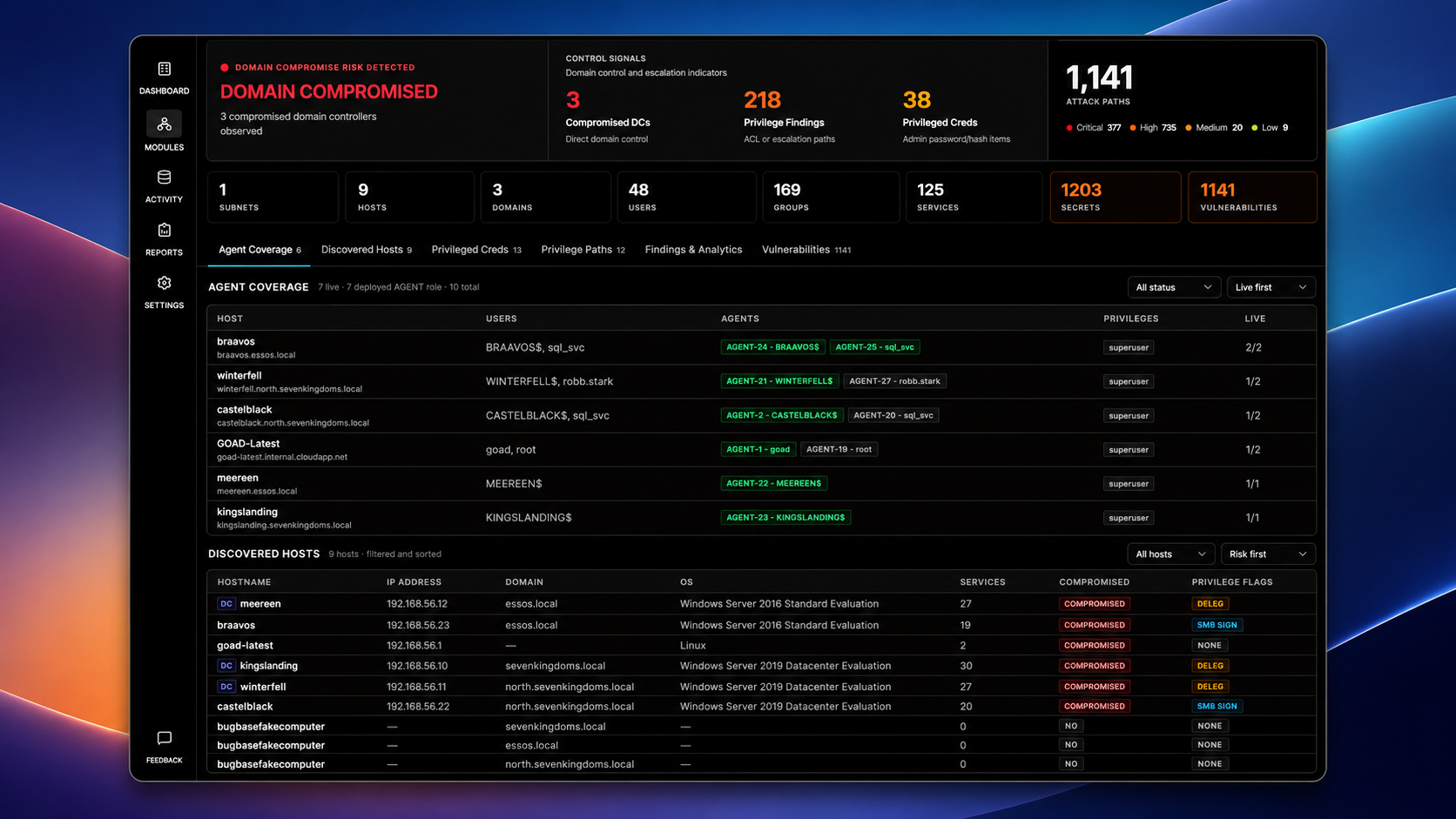The width and height of the screenshot is (1456, 819).
Task: Switch to the Privilege Paths tab
Action: 583,250
